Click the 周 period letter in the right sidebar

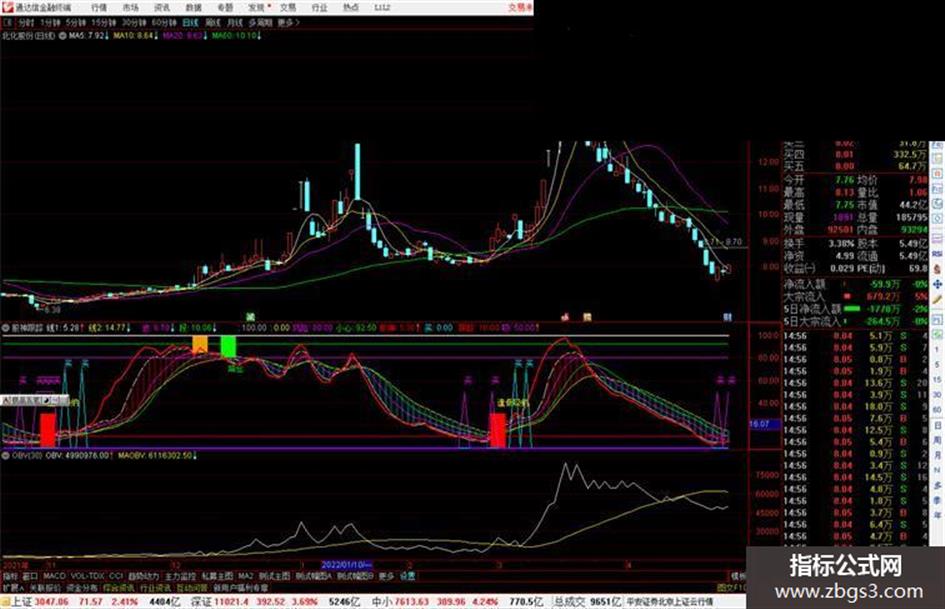point(938,440)
